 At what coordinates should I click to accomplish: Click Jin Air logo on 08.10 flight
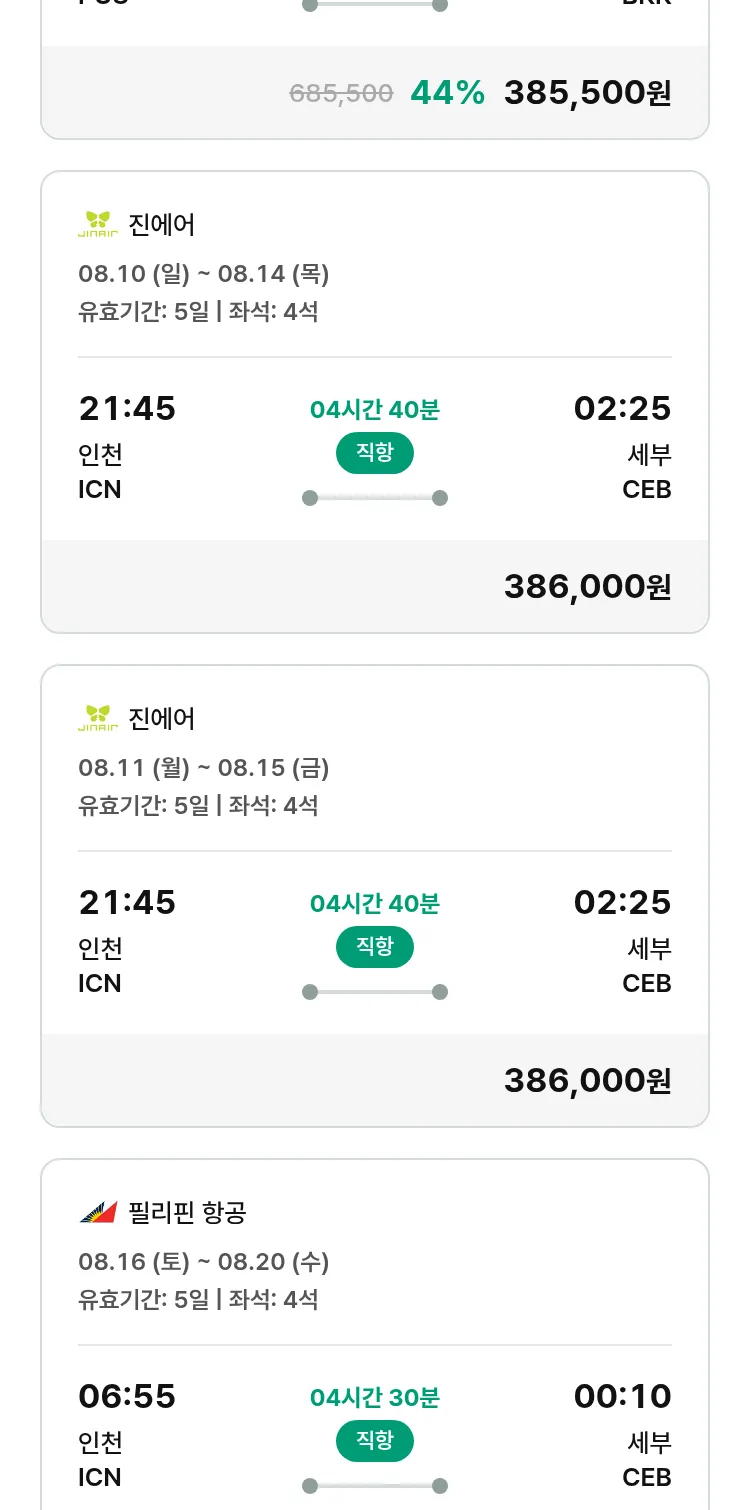(x=98, y=224)
